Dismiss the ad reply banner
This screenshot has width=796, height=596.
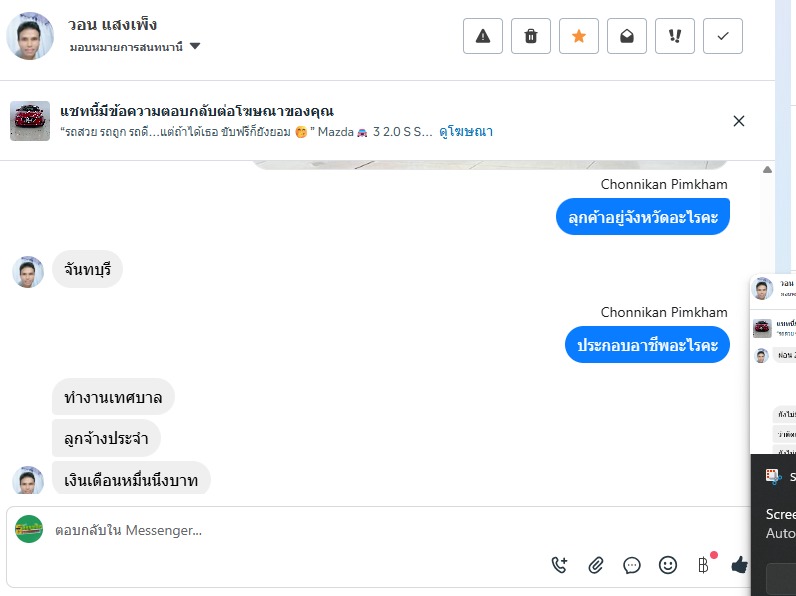(x=739, y=121)
